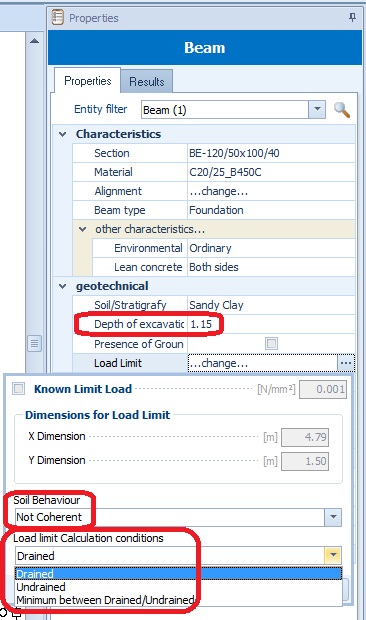The image size is (366, 620).
Task: Click the magnifier search icon beside Entity filter
Action: click(341, 110)
